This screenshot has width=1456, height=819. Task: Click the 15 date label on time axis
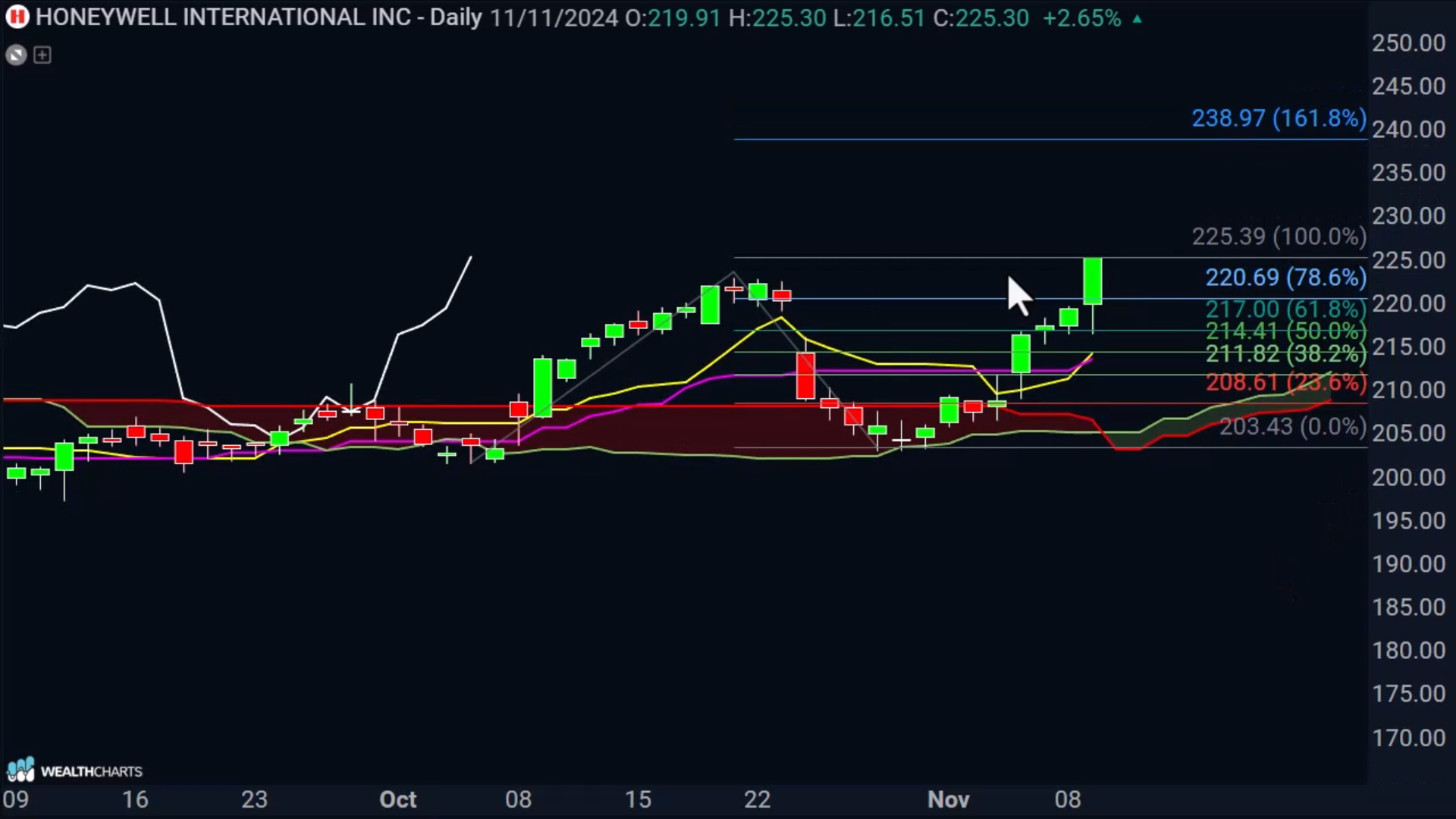coord(638,799)
